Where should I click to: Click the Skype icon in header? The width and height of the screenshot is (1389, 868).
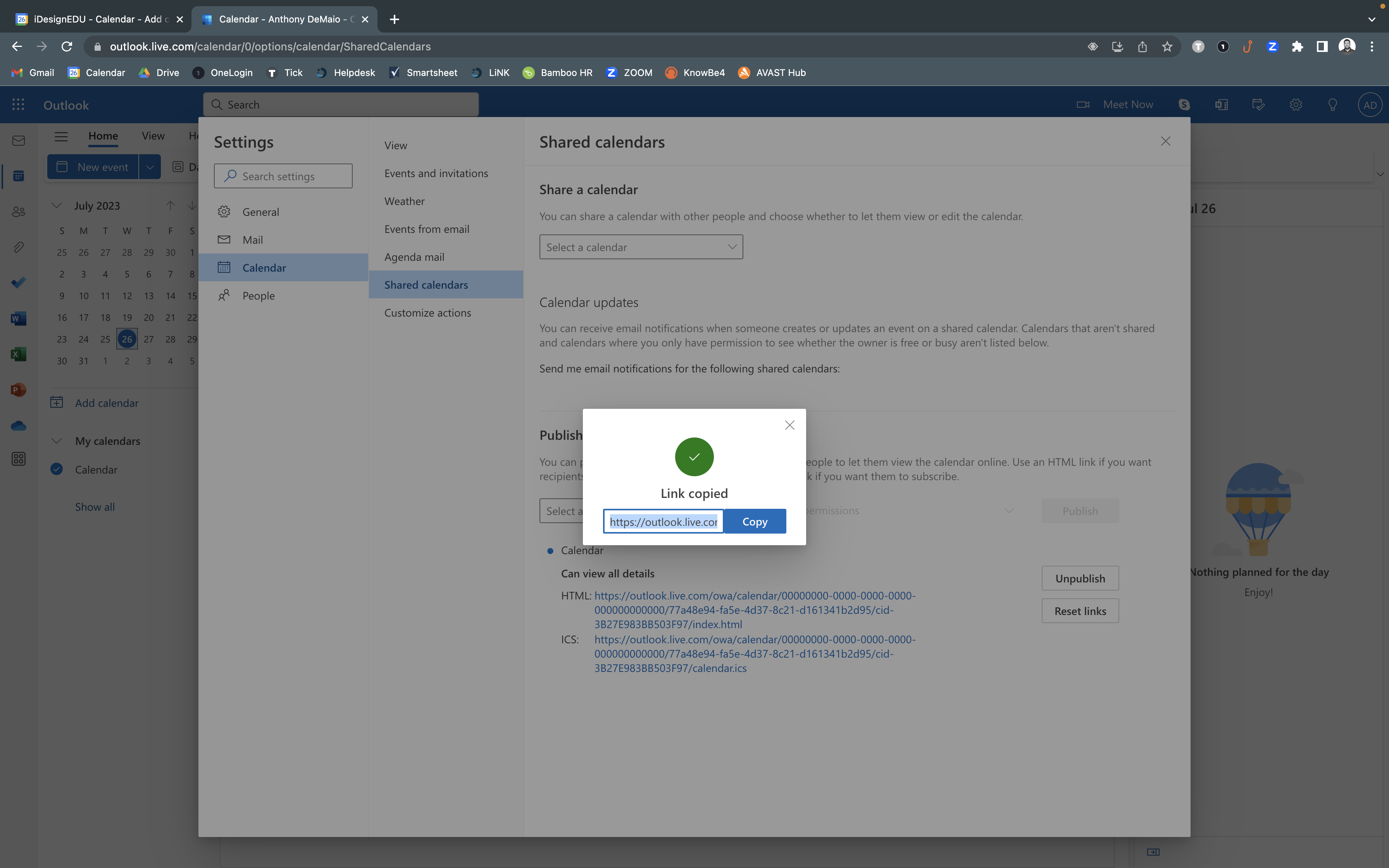[1184, 105]
